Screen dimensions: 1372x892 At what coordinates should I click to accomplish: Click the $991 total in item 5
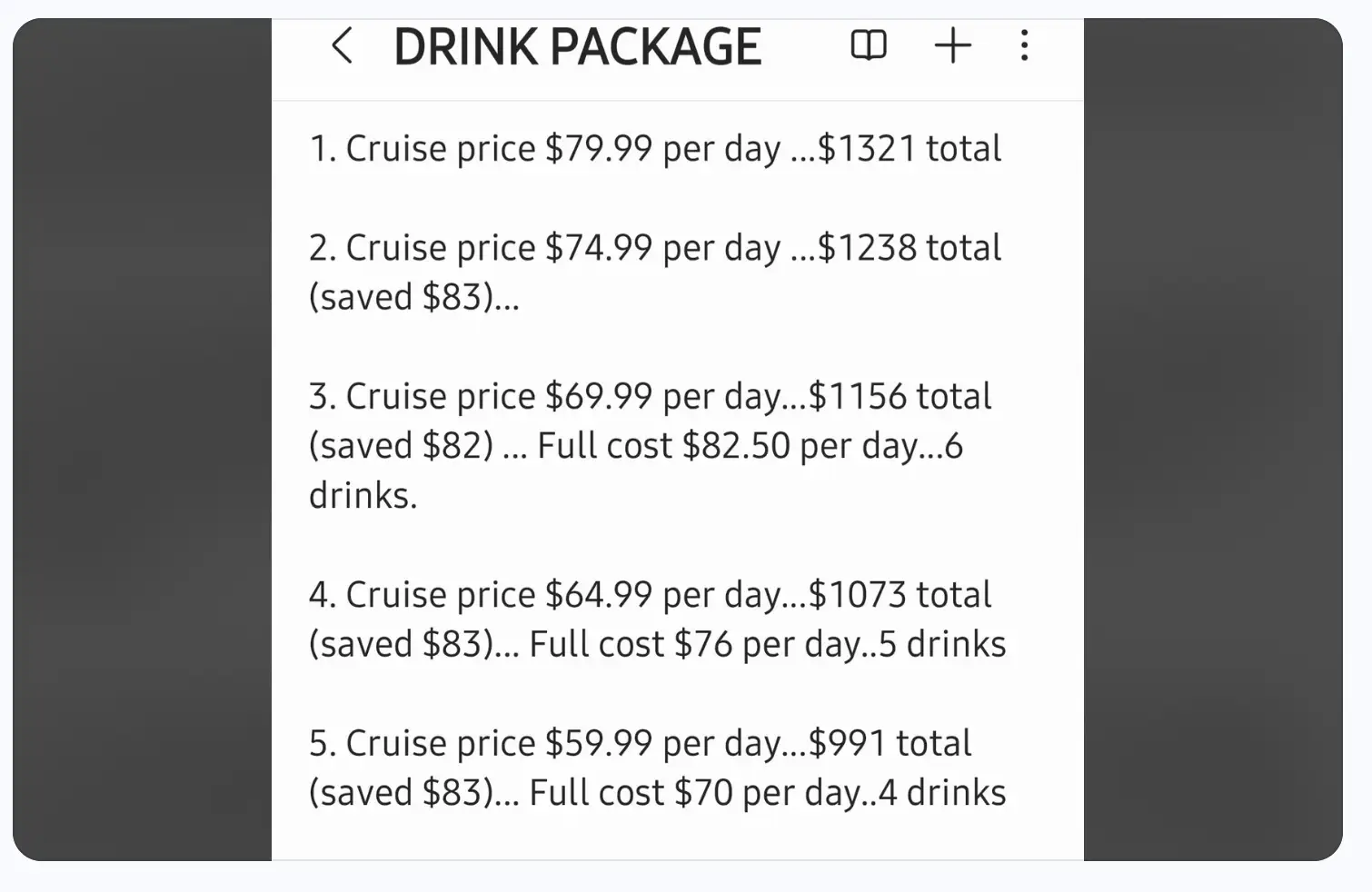point(890,743)
